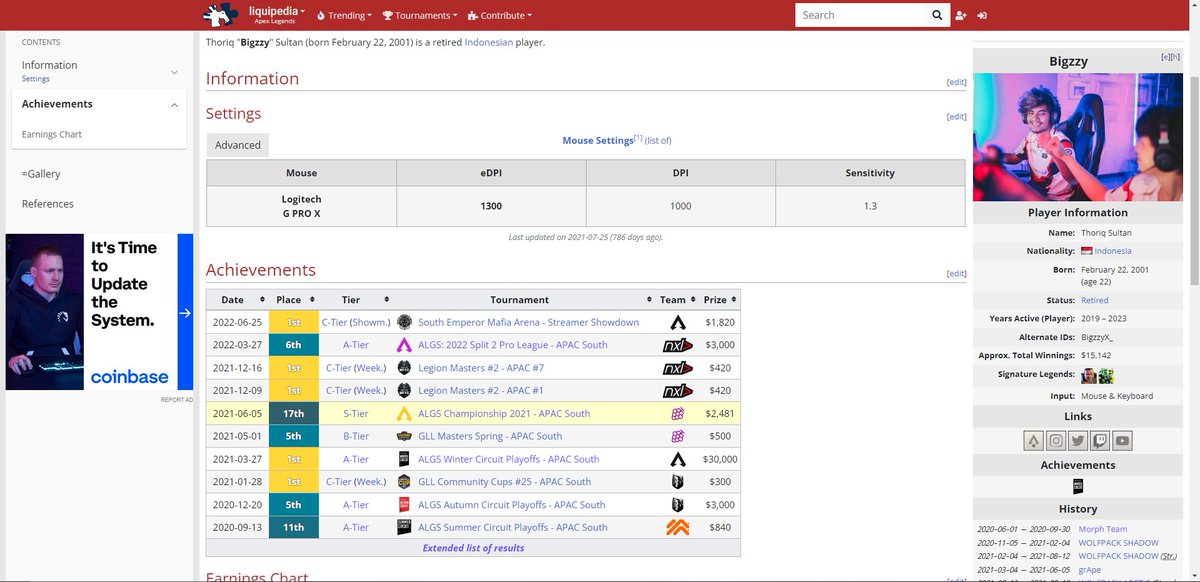
Task: Toggle the Prize column sorting
Action: (x=734, y=299)
